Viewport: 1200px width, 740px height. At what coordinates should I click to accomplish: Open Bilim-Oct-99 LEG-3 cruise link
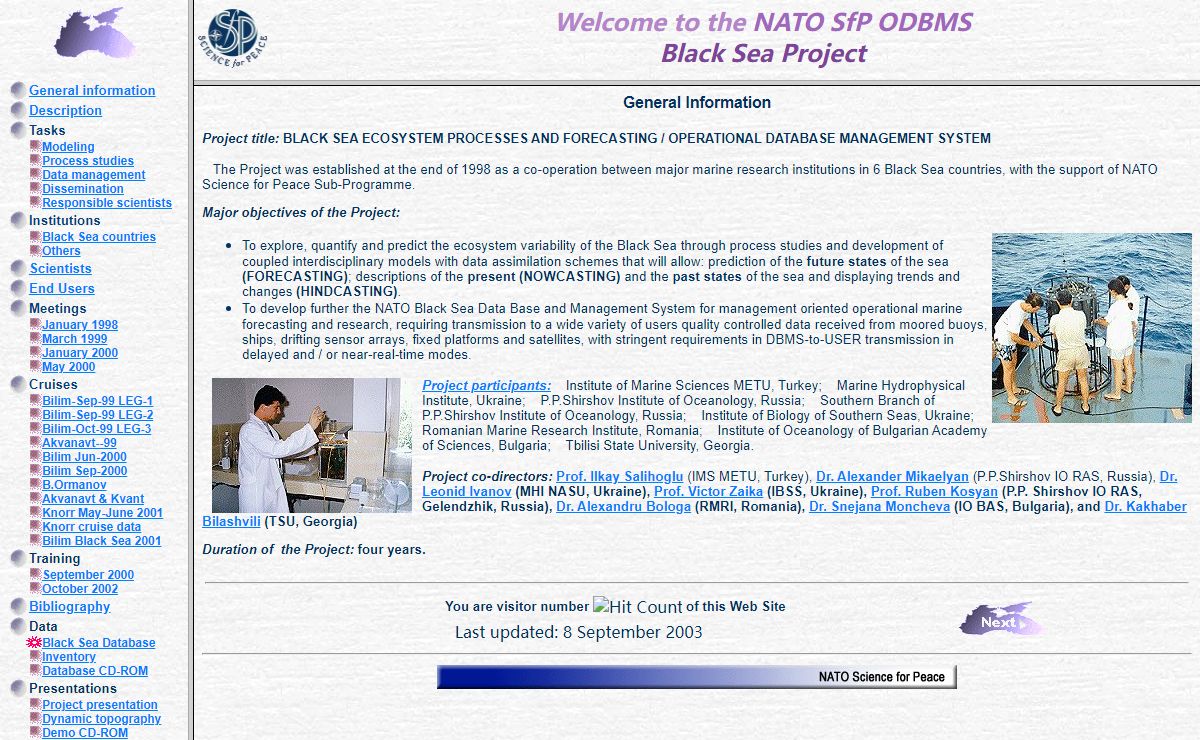[x=97, y=429]
